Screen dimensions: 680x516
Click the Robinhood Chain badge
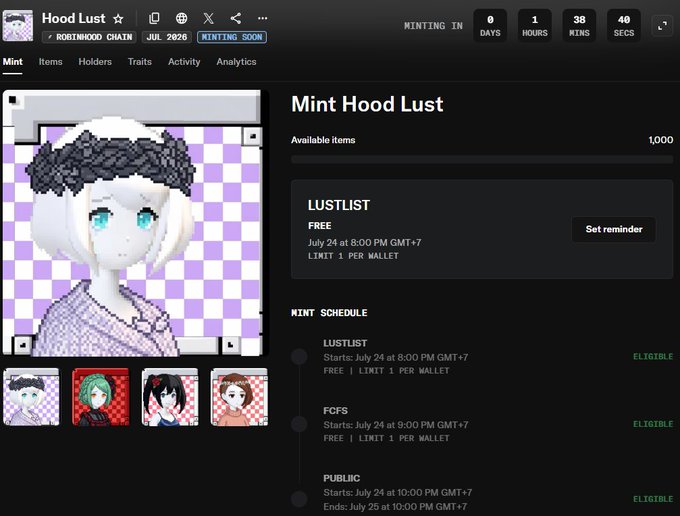coord(89,37)
